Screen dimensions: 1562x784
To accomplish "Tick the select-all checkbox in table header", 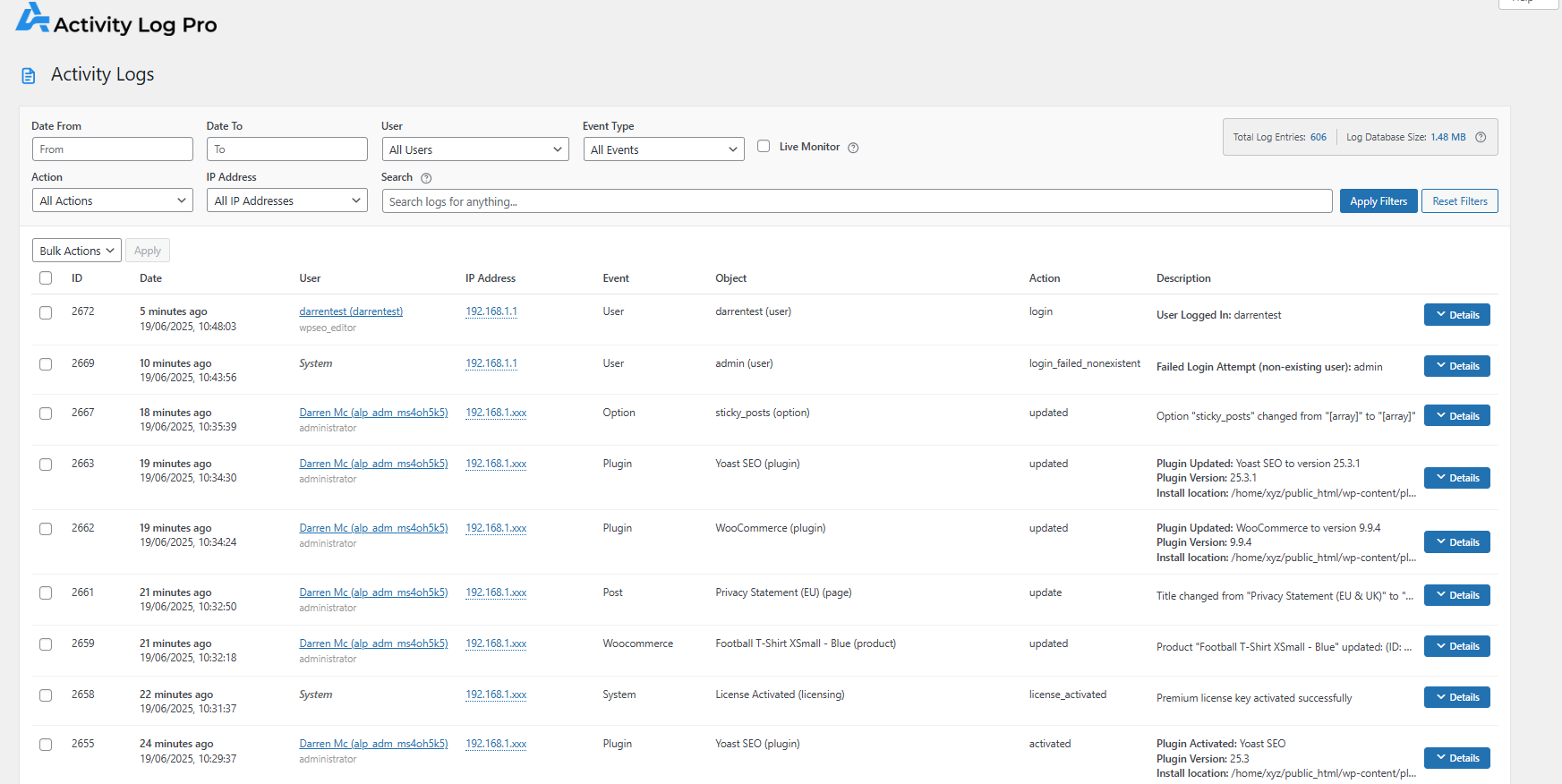I will (46, 278).
